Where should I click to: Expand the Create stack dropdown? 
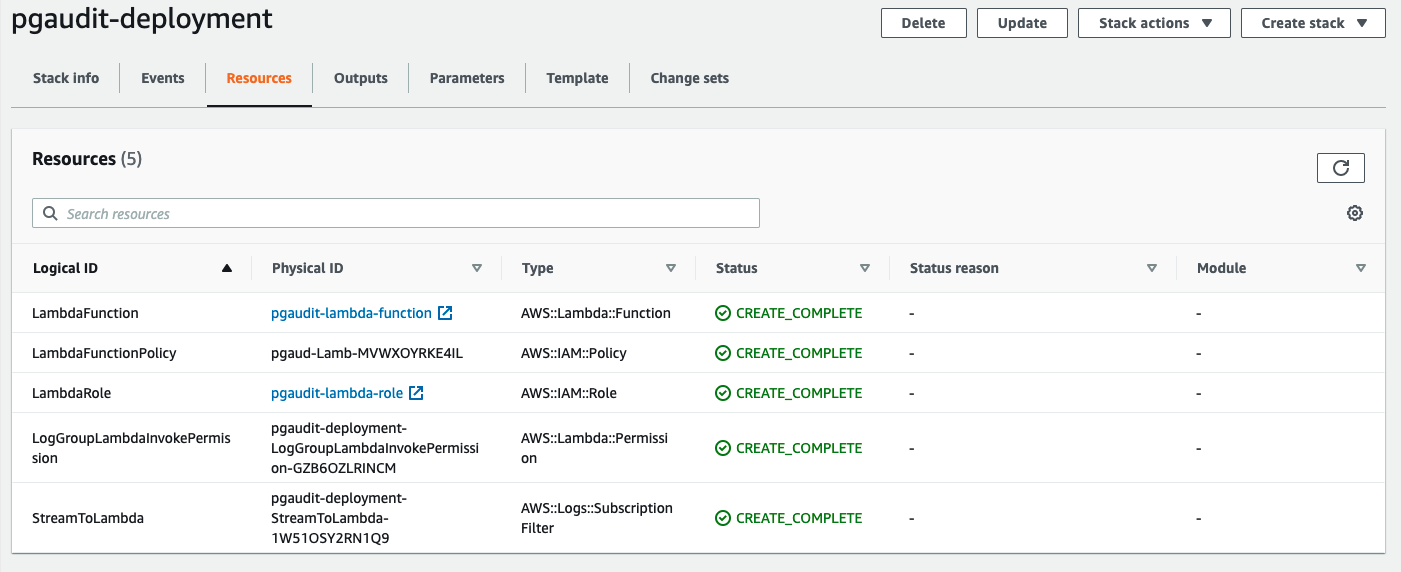pyautogui.click(x=1313, y=23)
